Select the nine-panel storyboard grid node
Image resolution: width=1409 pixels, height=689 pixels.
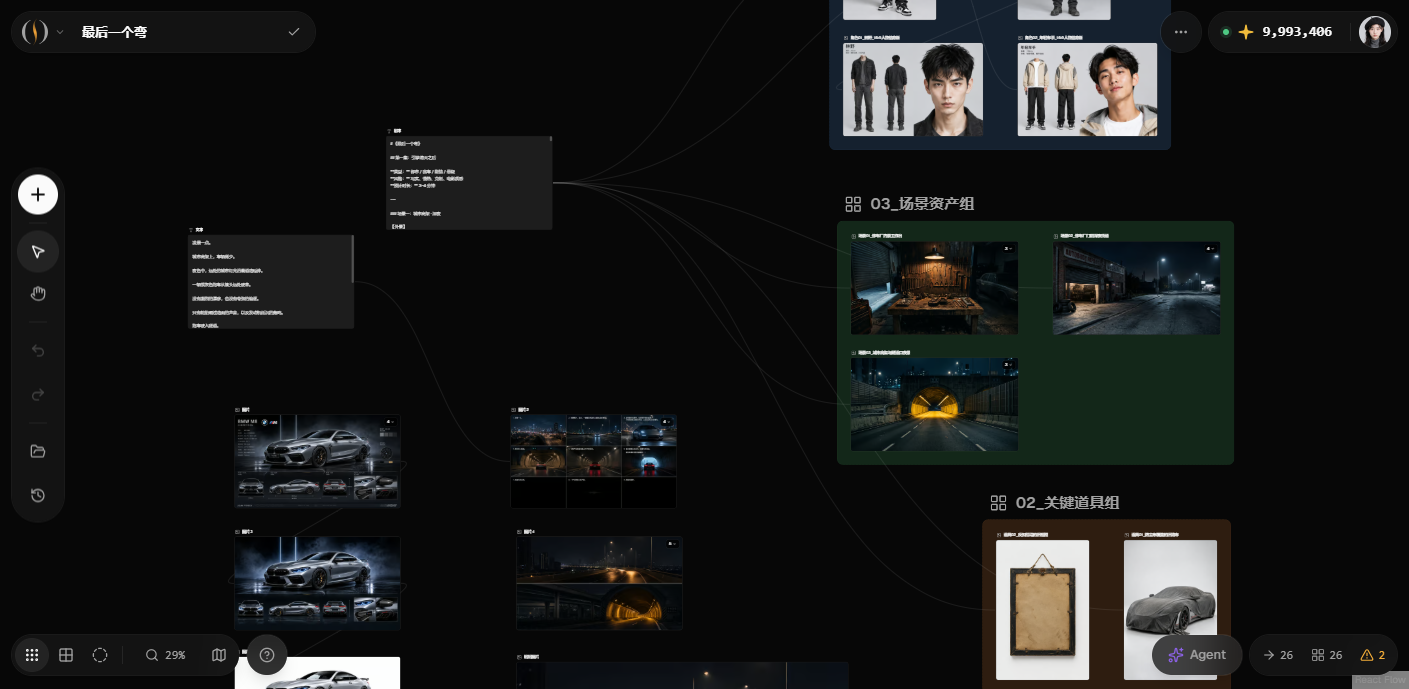point(593,461)
